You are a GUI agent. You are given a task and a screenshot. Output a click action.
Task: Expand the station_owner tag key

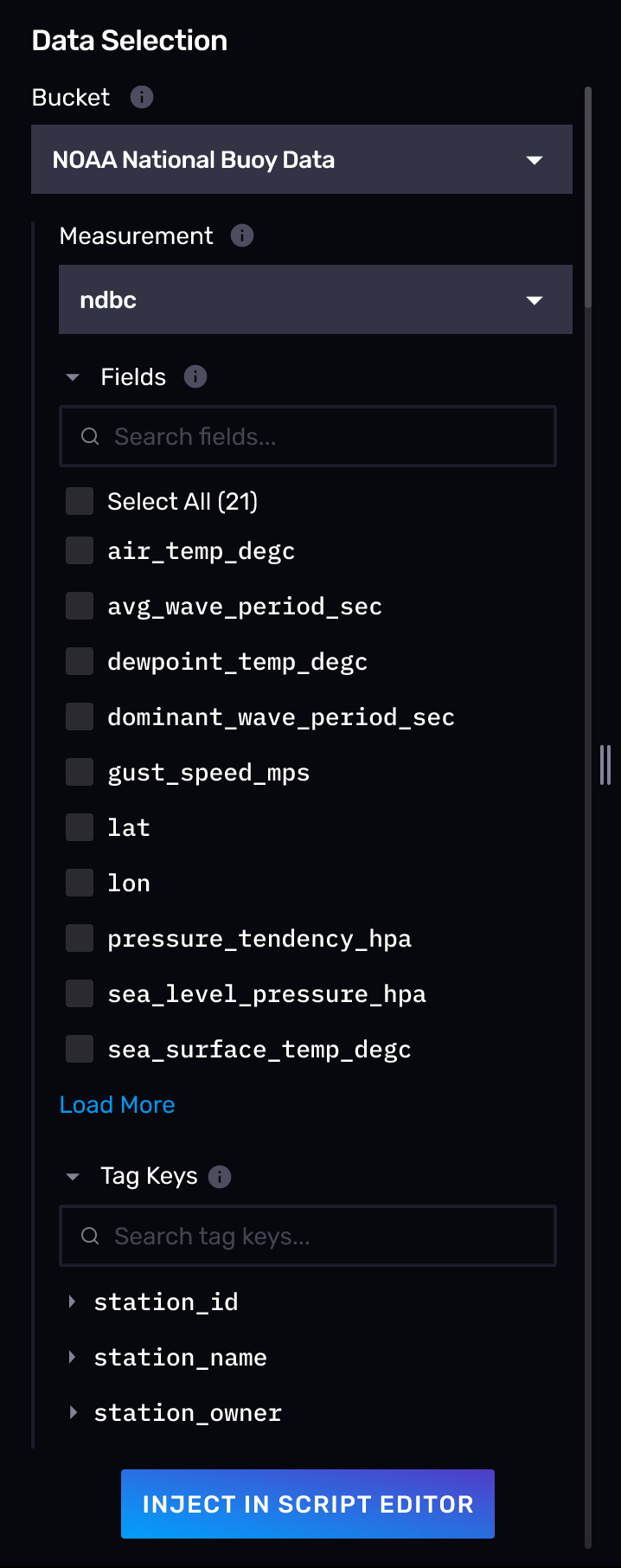[73, 1412]
